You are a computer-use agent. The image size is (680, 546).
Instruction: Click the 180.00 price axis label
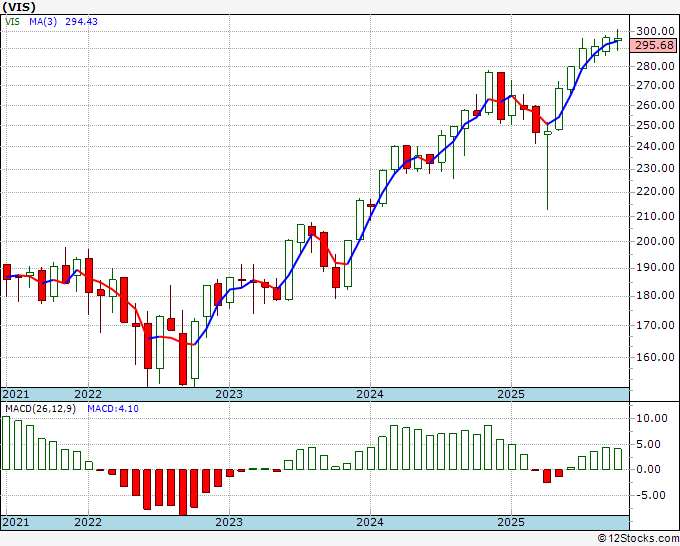(655, 296)
